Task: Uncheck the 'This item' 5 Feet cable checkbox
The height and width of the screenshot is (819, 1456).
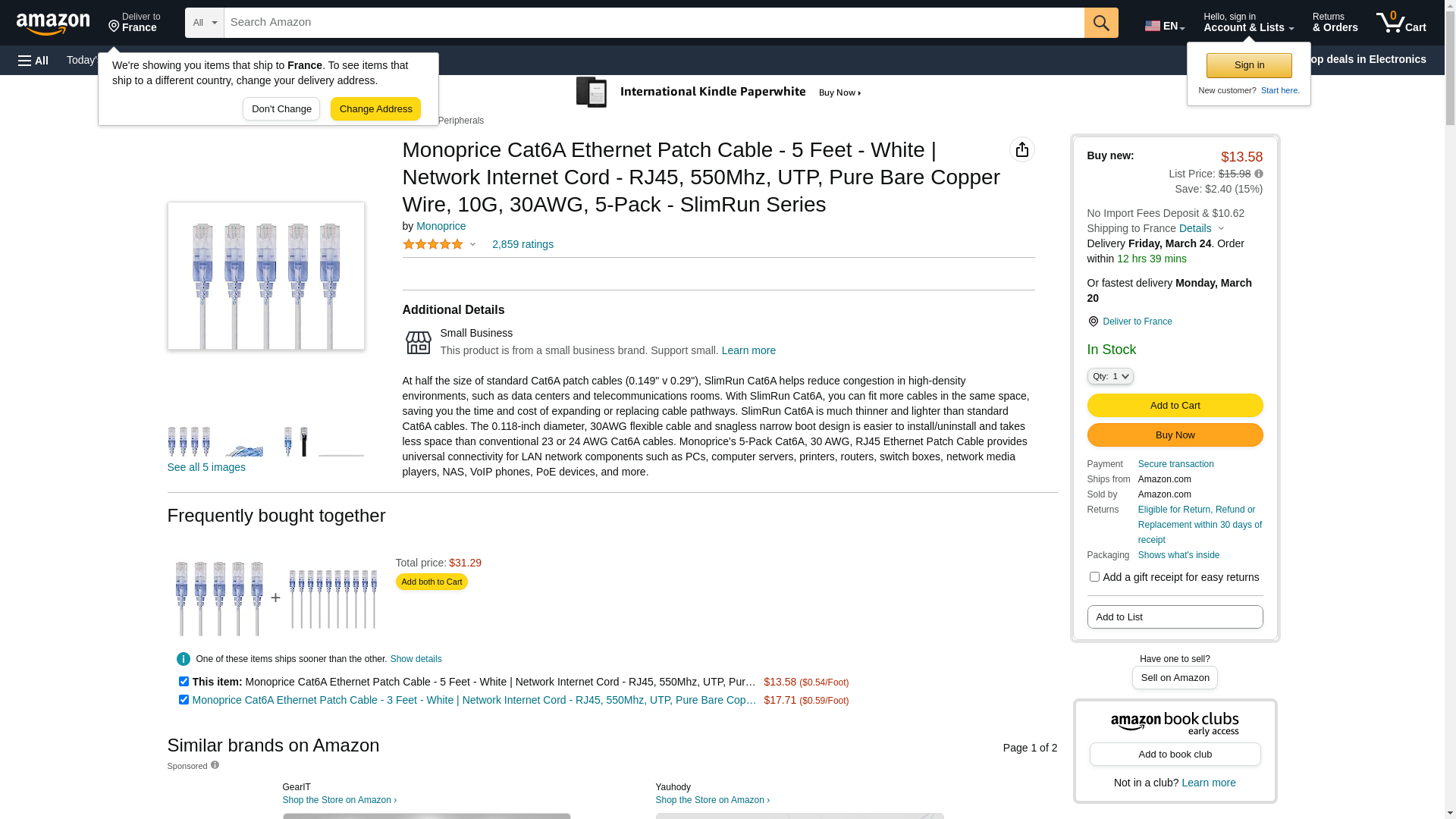Action: pyautogui.click(x=184, y=682)
